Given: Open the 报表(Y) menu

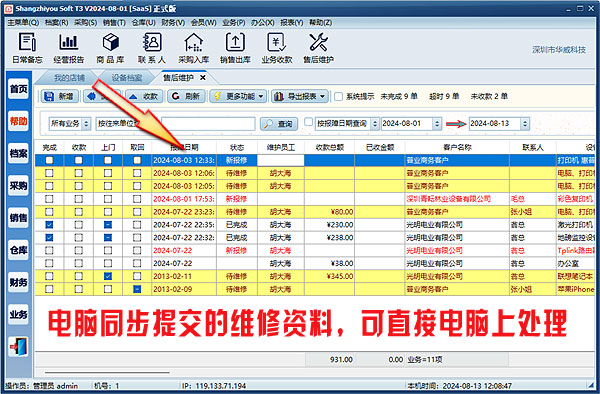Looking at the screenshot, I should click(292, 23).
